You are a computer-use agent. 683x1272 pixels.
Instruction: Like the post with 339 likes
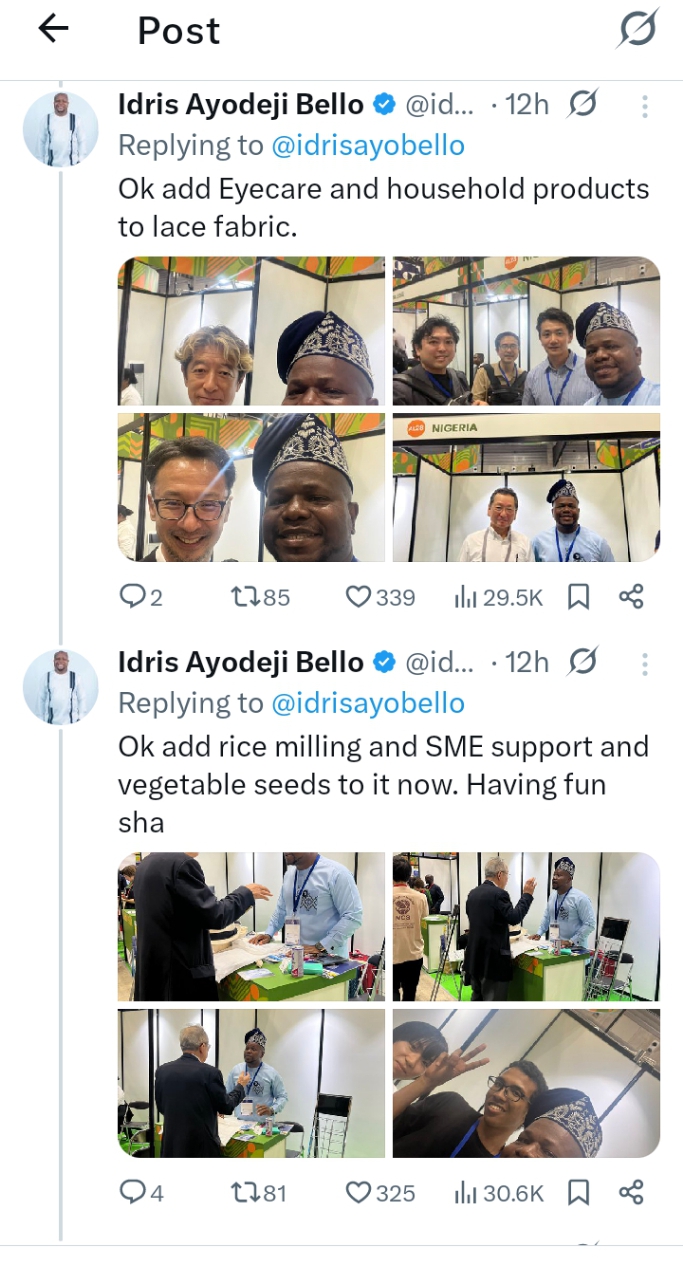click(x=358, y=597)
